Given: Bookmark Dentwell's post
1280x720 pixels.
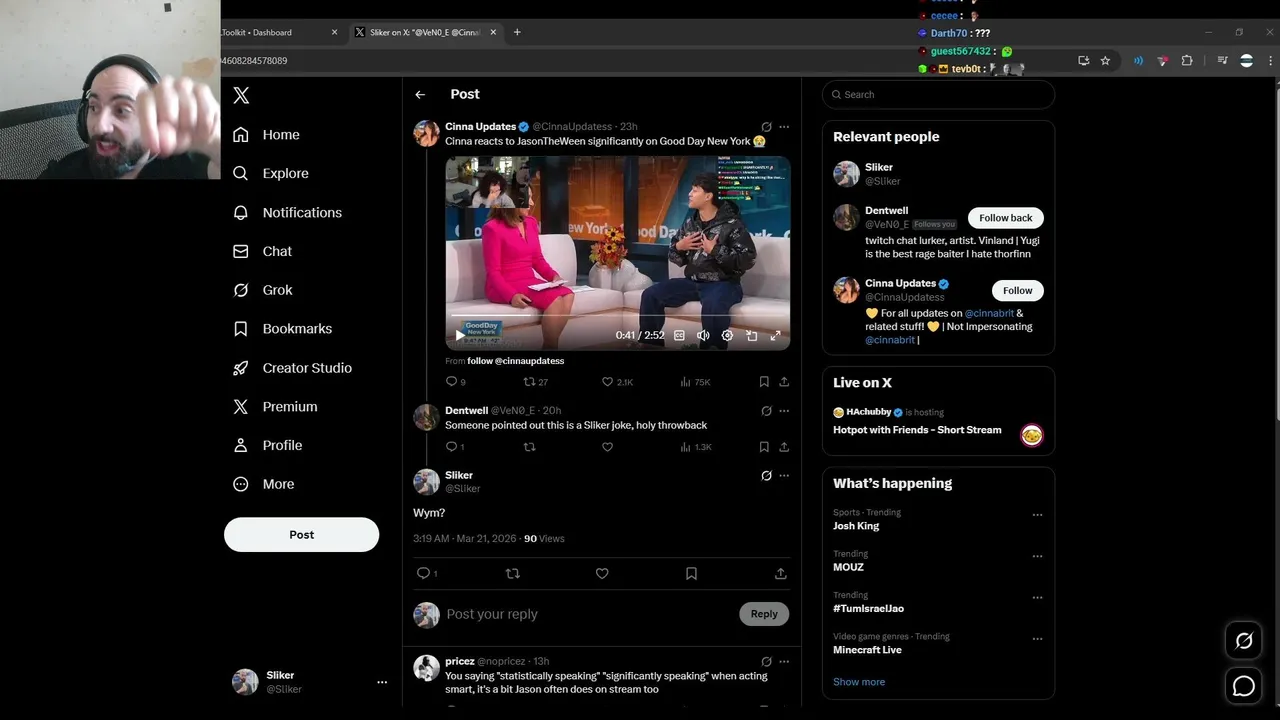Looking at the screenshot, I should click(x=764, y=447).
